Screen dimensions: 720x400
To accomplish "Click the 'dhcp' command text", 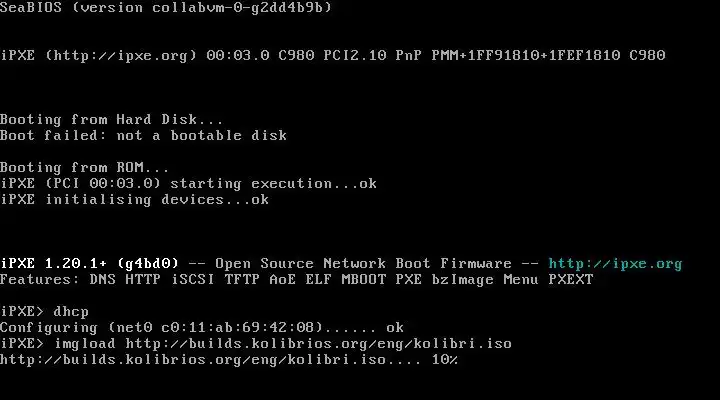I will (x=71, y=312).
